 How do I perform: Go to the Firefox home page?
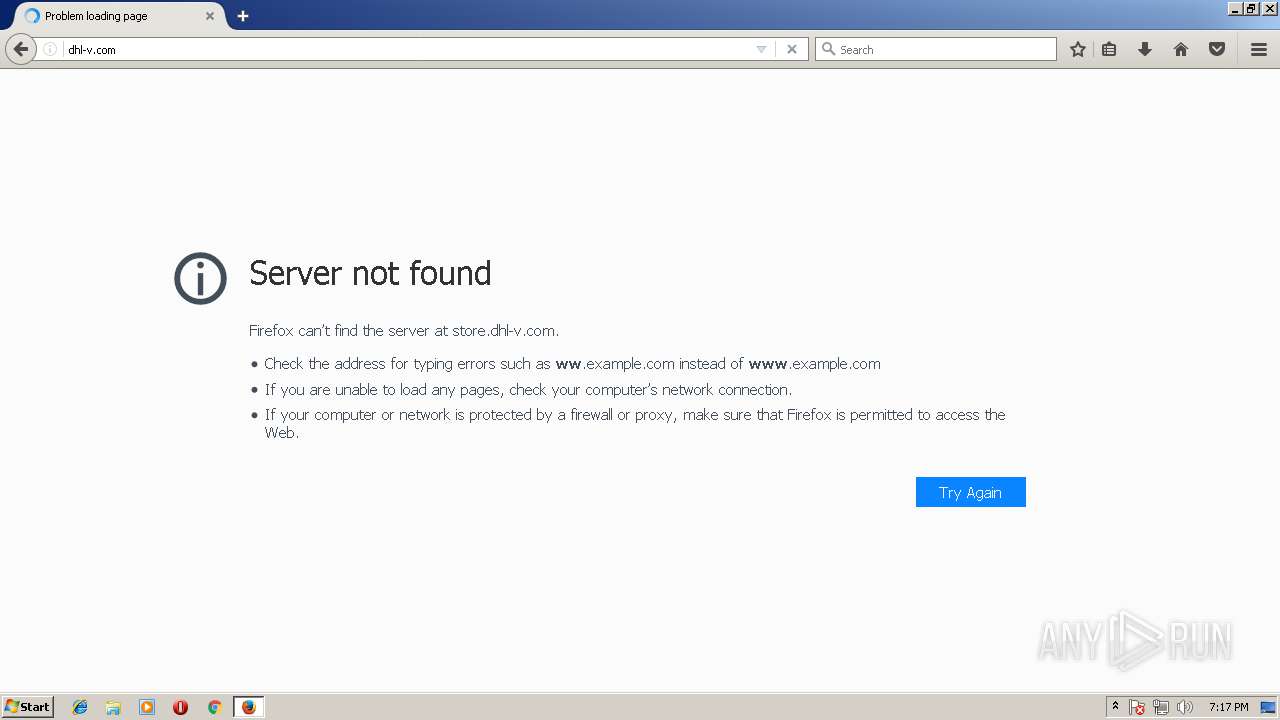tap(1181, 49)
